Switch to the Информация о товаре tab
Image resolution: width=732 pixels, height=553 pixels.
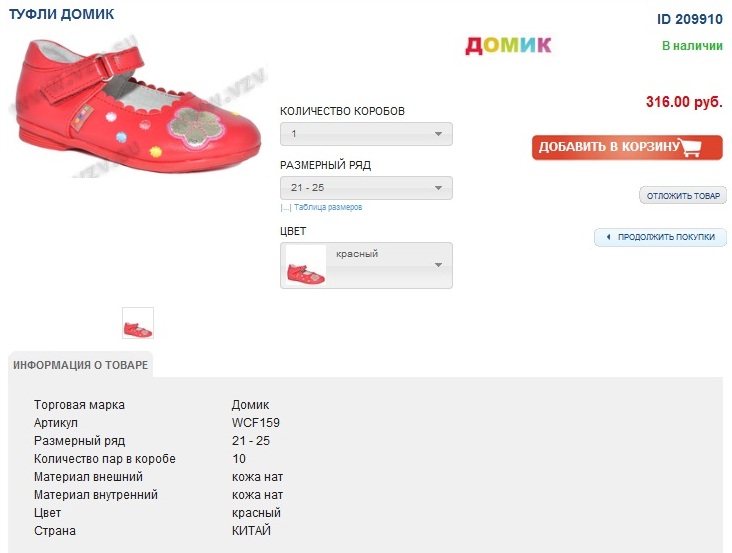[80, 365]
